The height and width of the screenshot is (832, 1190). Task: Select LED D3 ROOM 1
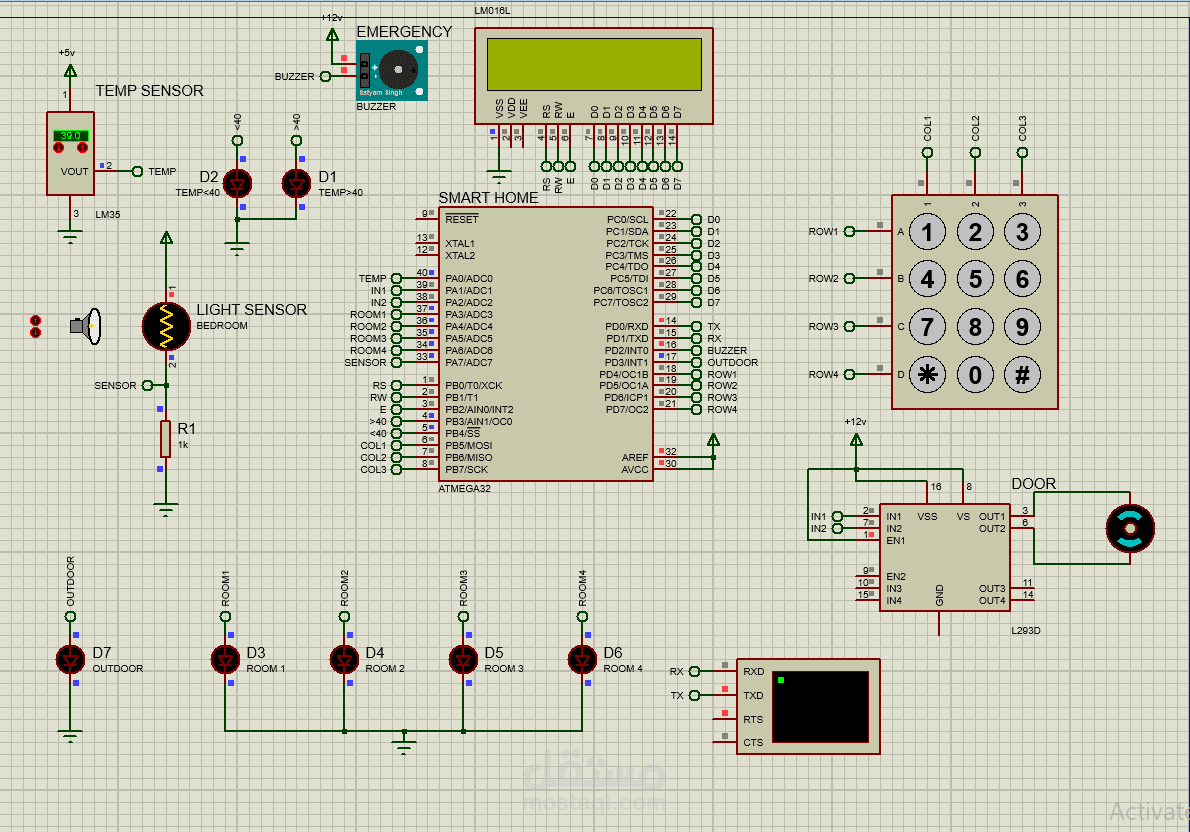click(225, 660)
